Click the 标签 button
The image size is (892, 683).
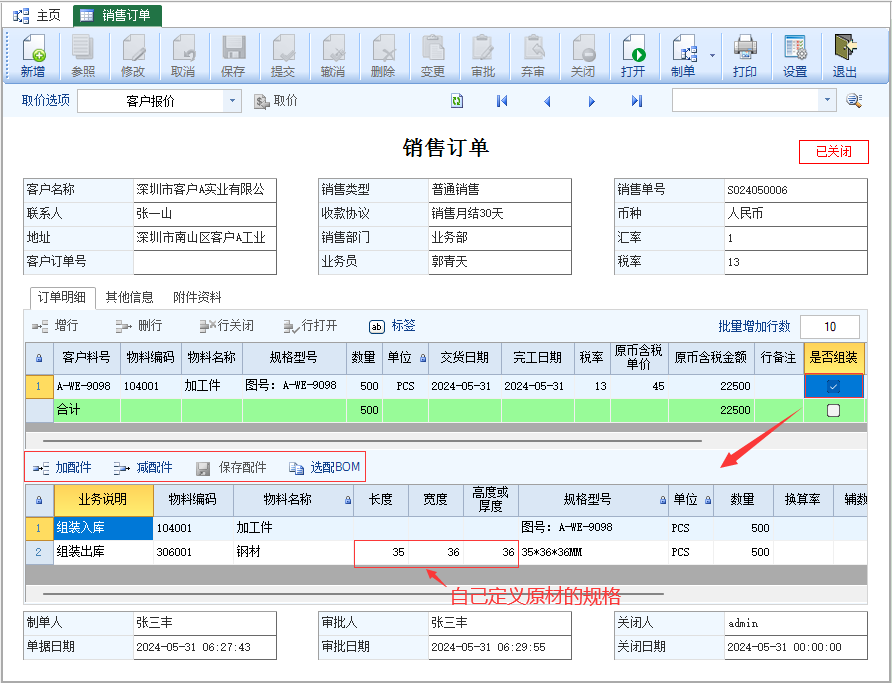point(393,326)
